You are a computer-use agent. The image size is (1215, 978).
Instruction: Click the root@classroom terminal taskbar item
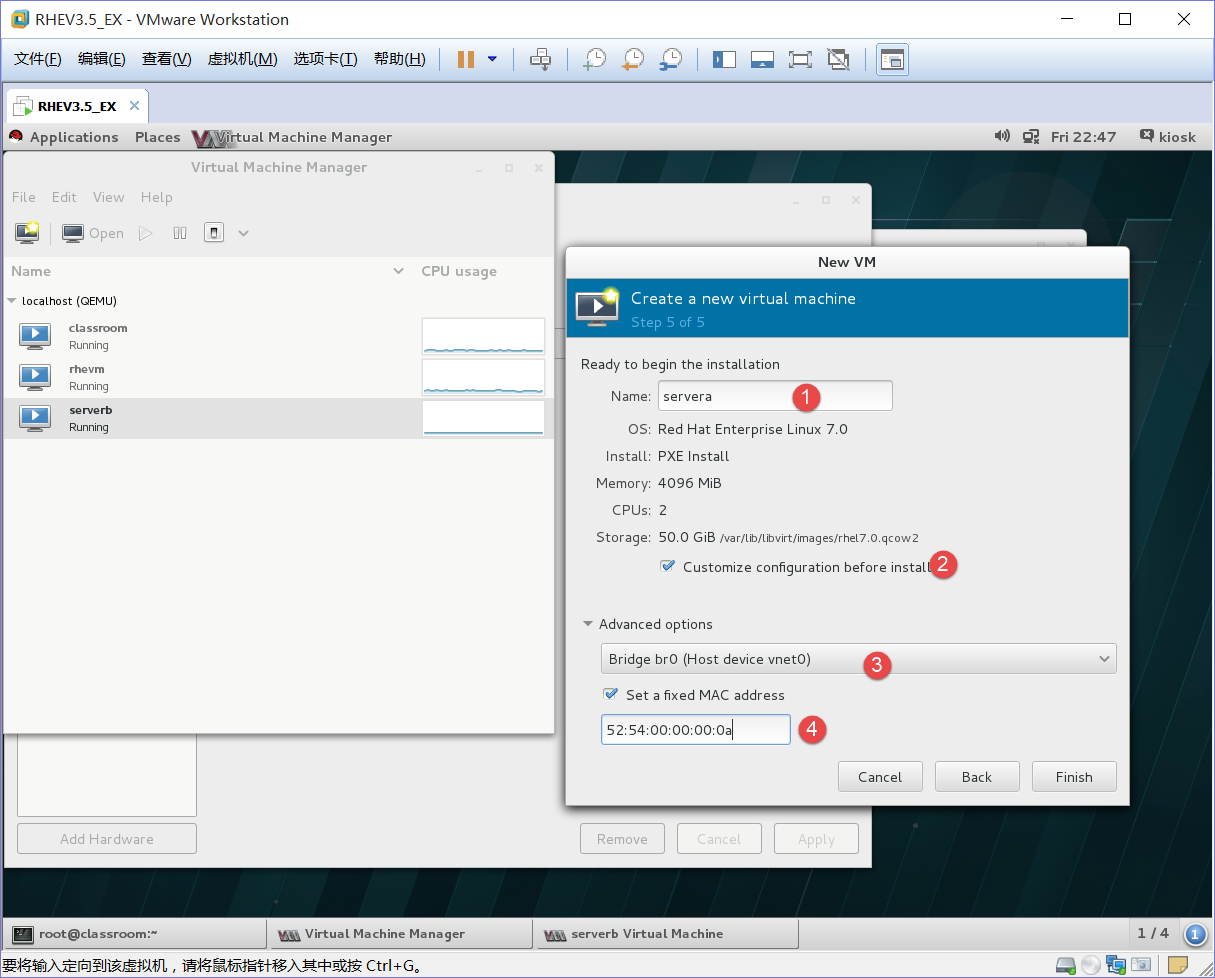(135, 934)
